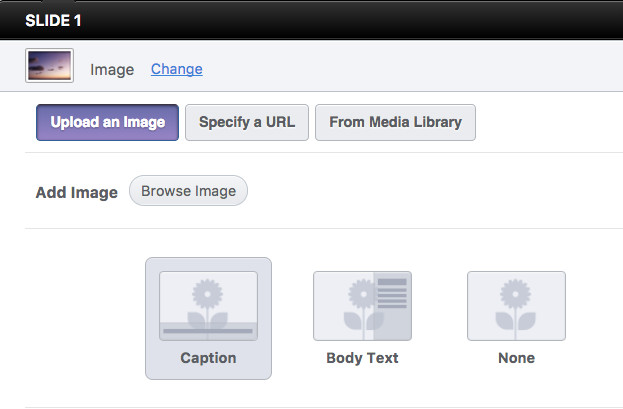This screenshot has width=623, height=409.
Task: Click the flower graphic in the Caption layout
Action: pyautogui.click(x=208, y=300)
